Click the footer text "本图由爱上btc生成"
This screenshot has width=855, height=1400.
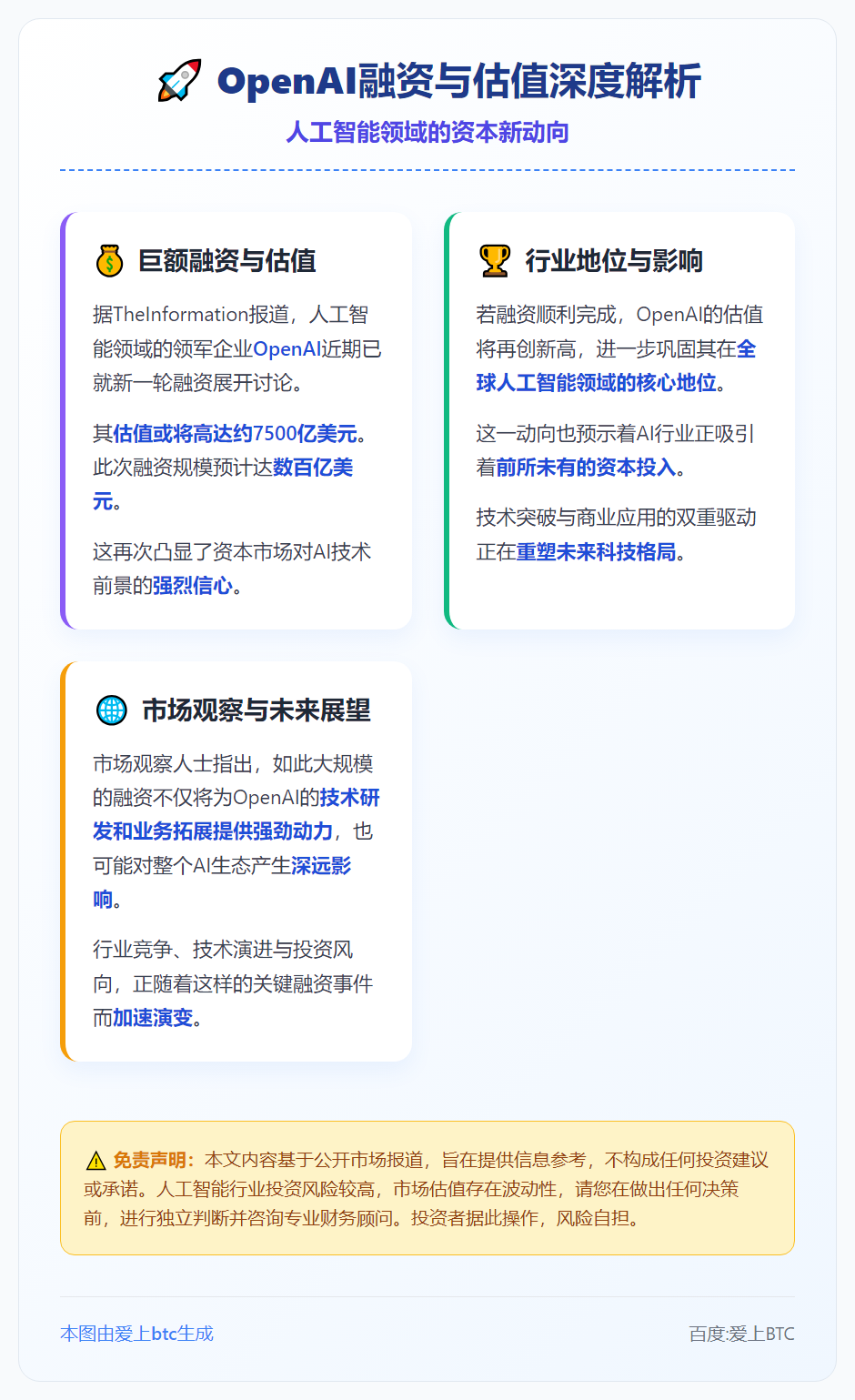click(136, 1334)
